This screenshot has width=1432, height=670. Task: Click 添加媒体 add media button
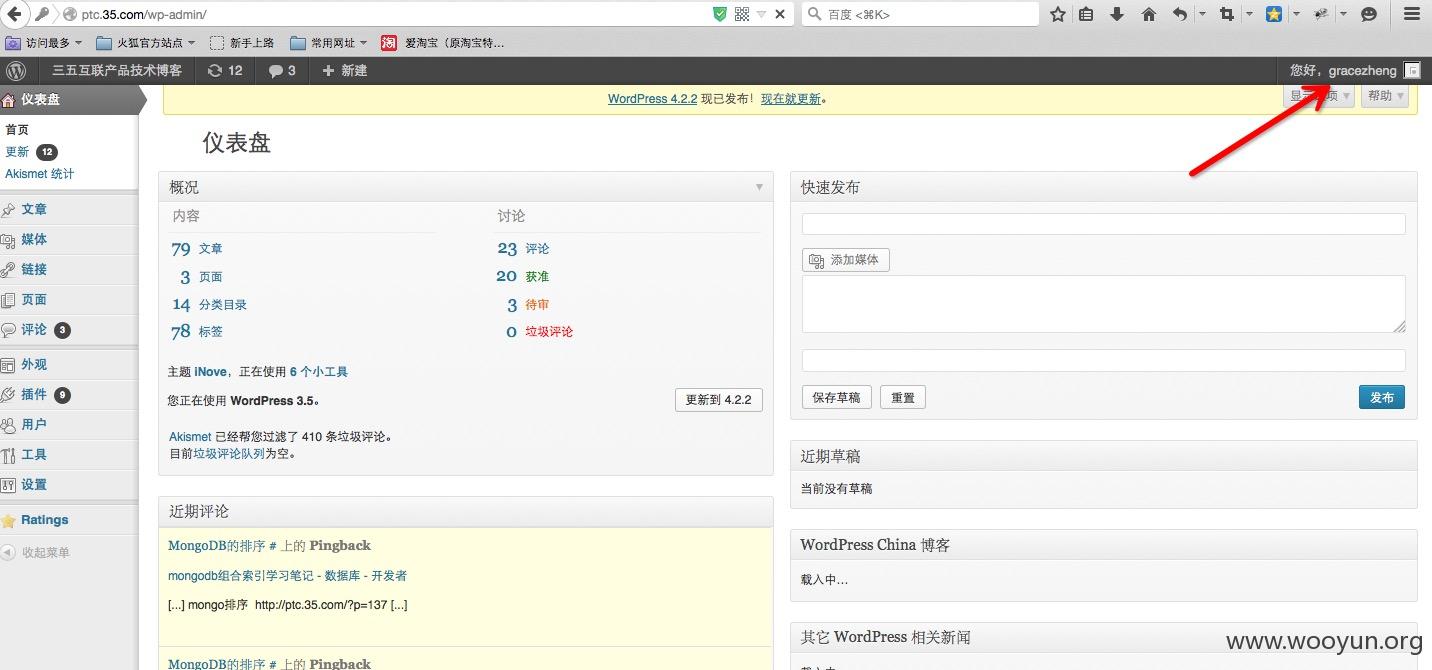pos(845,259)
